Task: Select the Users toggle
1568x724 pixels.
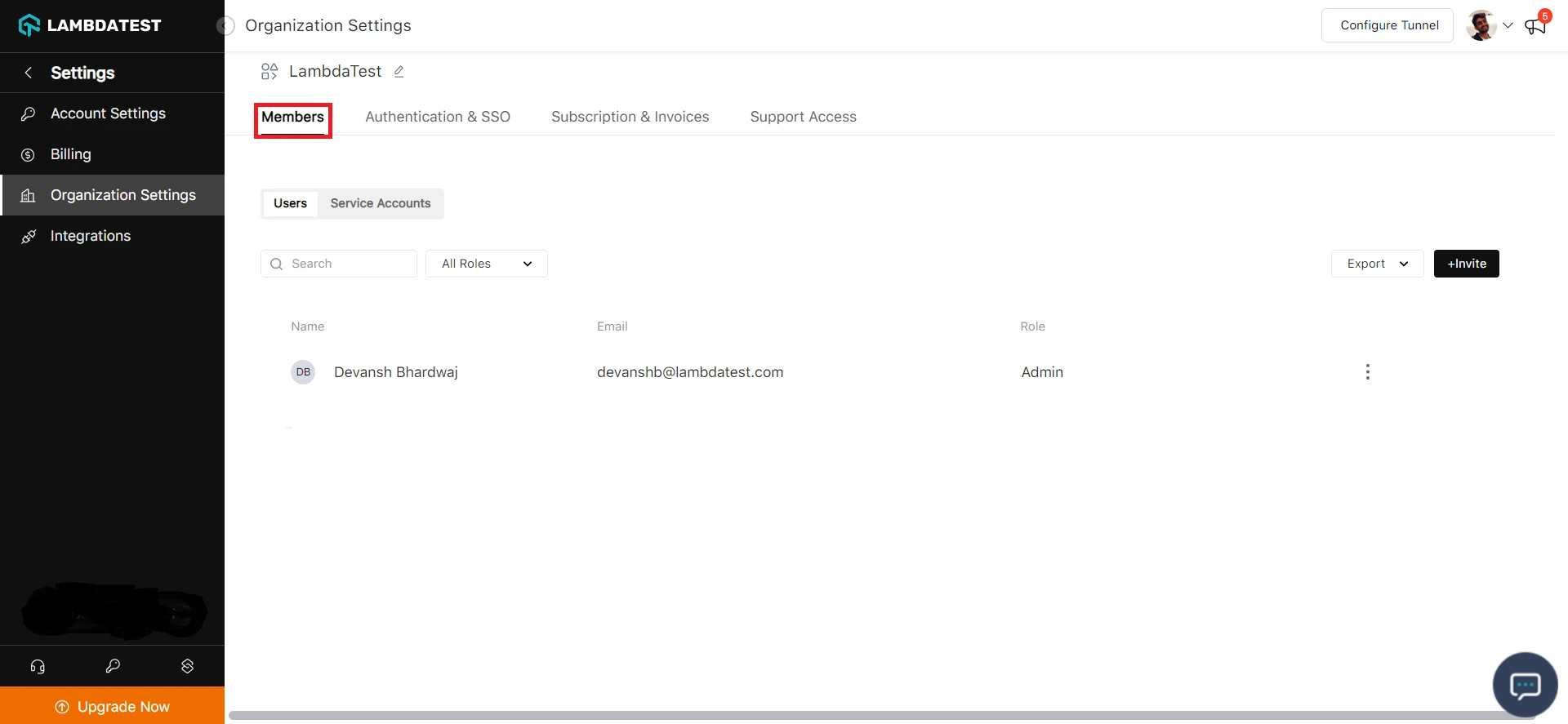Action: (290, 203)
